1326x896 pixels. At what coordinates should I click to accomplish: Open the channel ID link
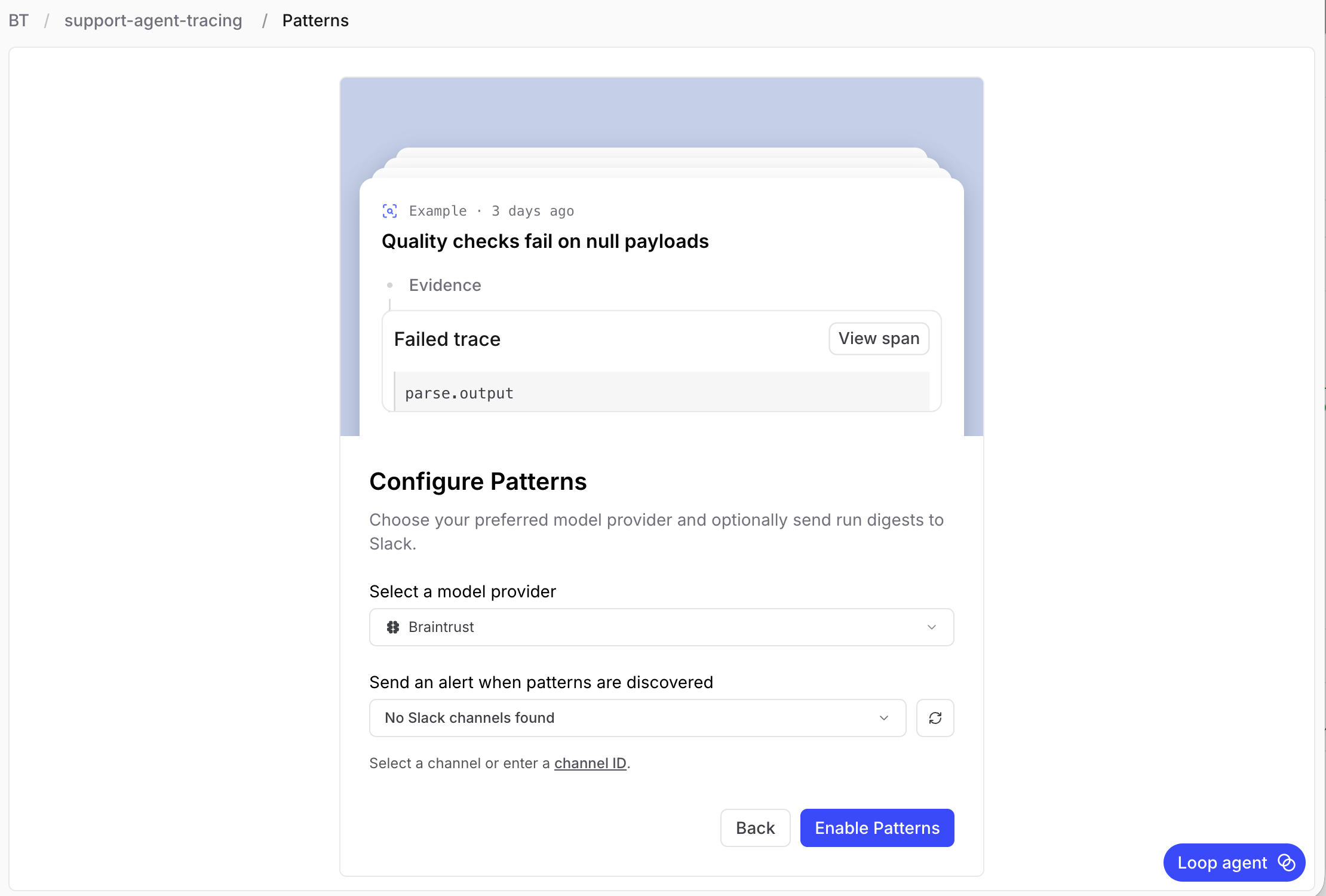(x=590, y=763)
